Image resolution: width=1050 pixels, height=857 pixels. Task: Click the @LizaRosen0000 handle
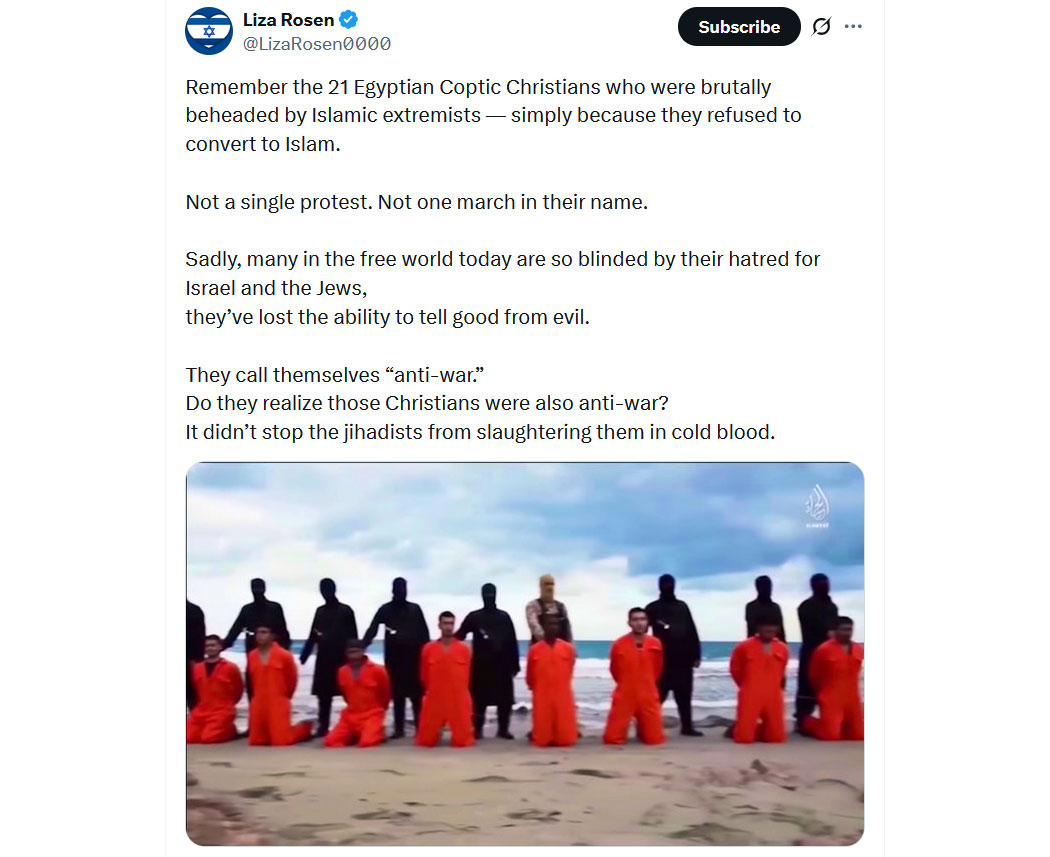click(x=317, y=44)
